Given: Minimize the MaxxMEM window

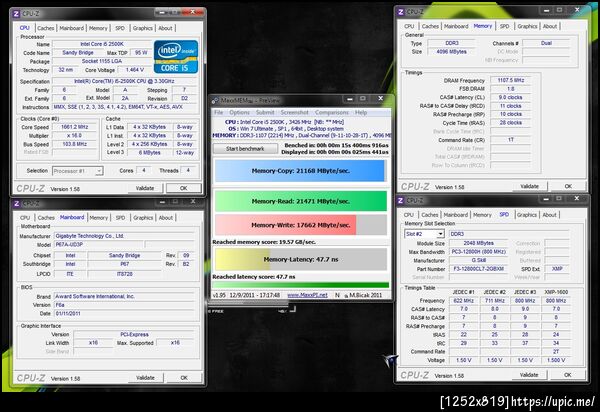Looking at the screenshot, I should pyautogui.click(x=349, y=99).
